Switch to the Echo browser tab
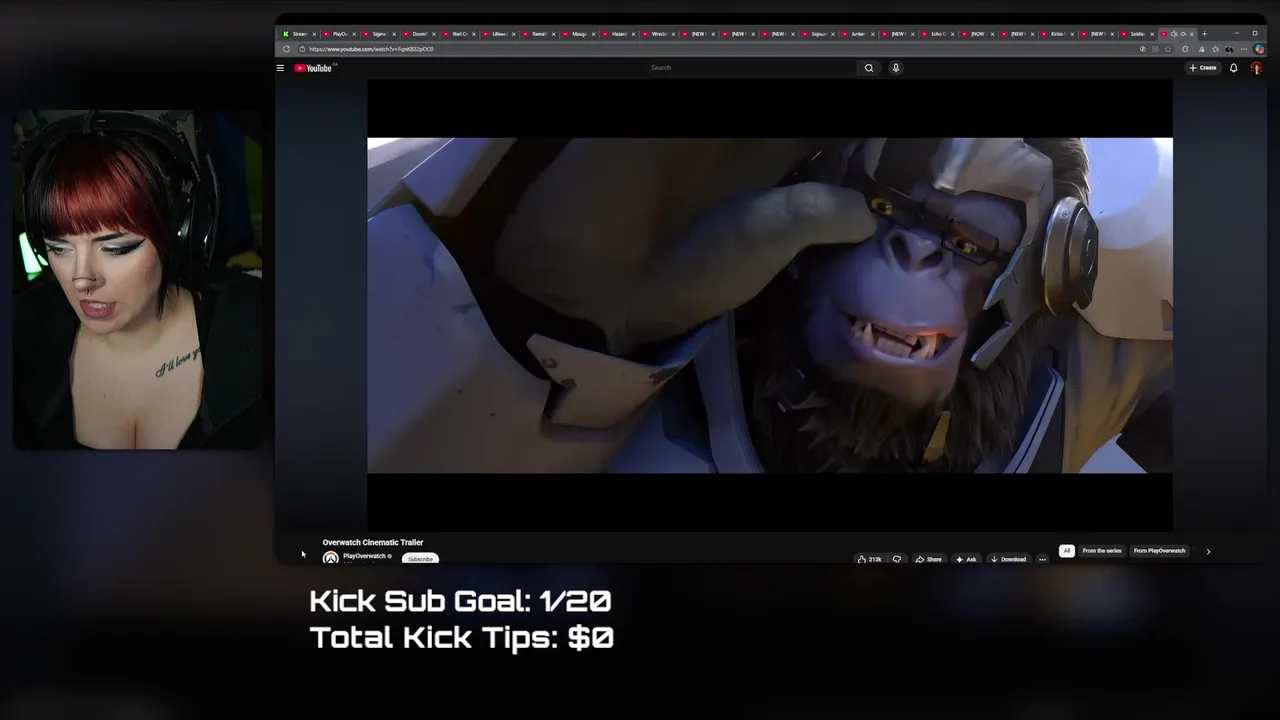This screenshot has width=1280, height=720. pos(938,34)
